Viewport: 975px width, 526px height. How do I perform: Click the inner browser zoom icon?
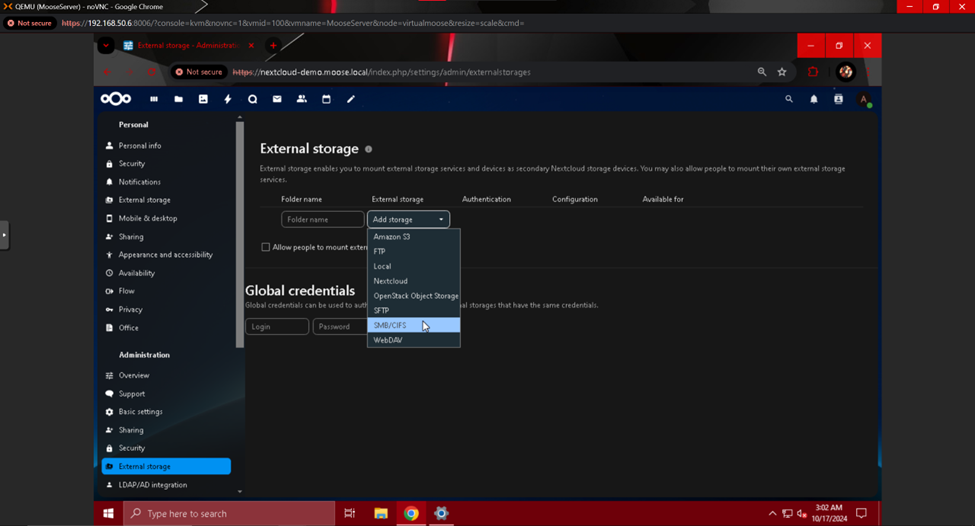[x=762, y=72]
